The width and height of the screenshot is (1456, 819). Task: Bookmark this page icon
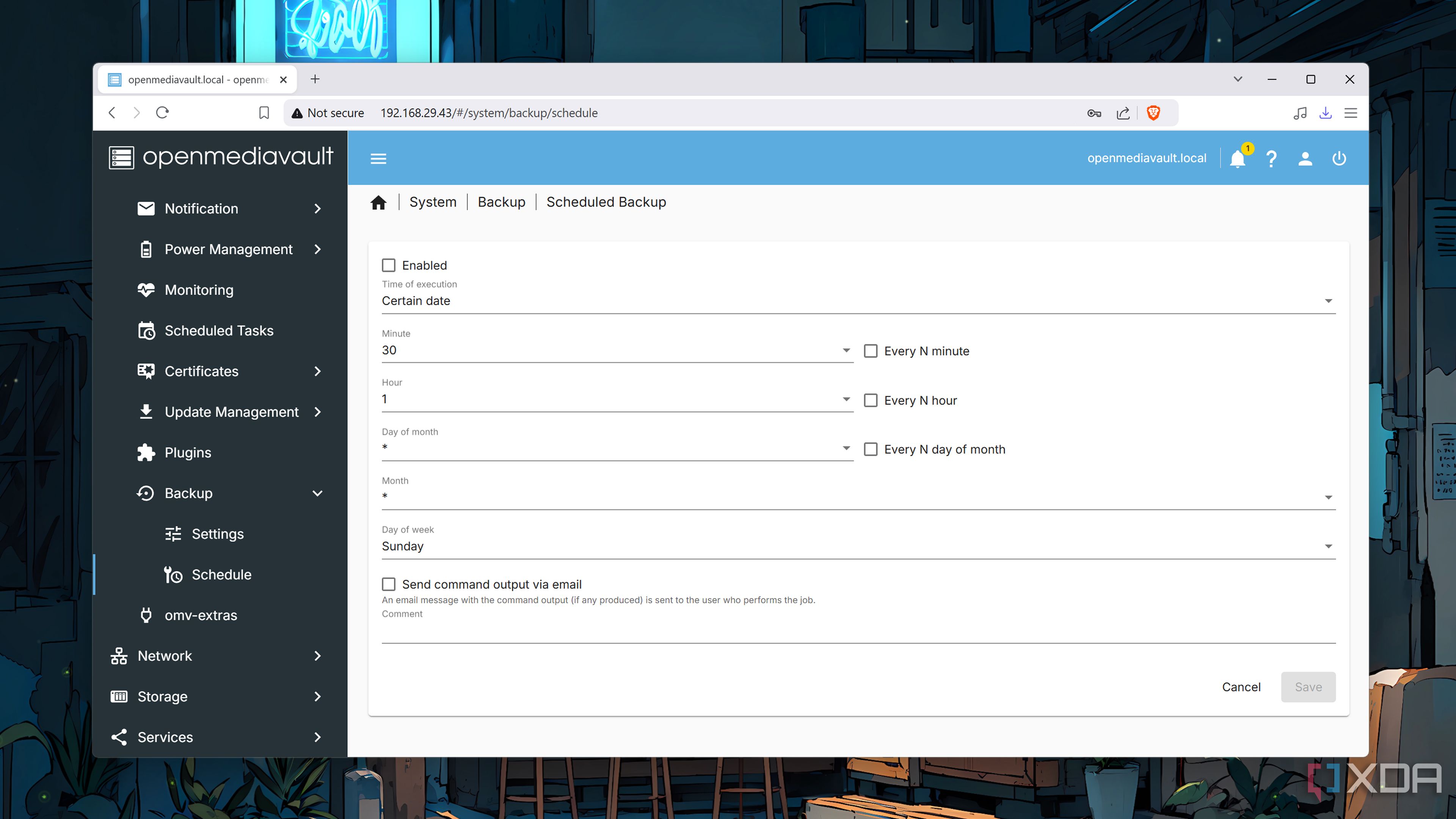click(x=264, y=113)
